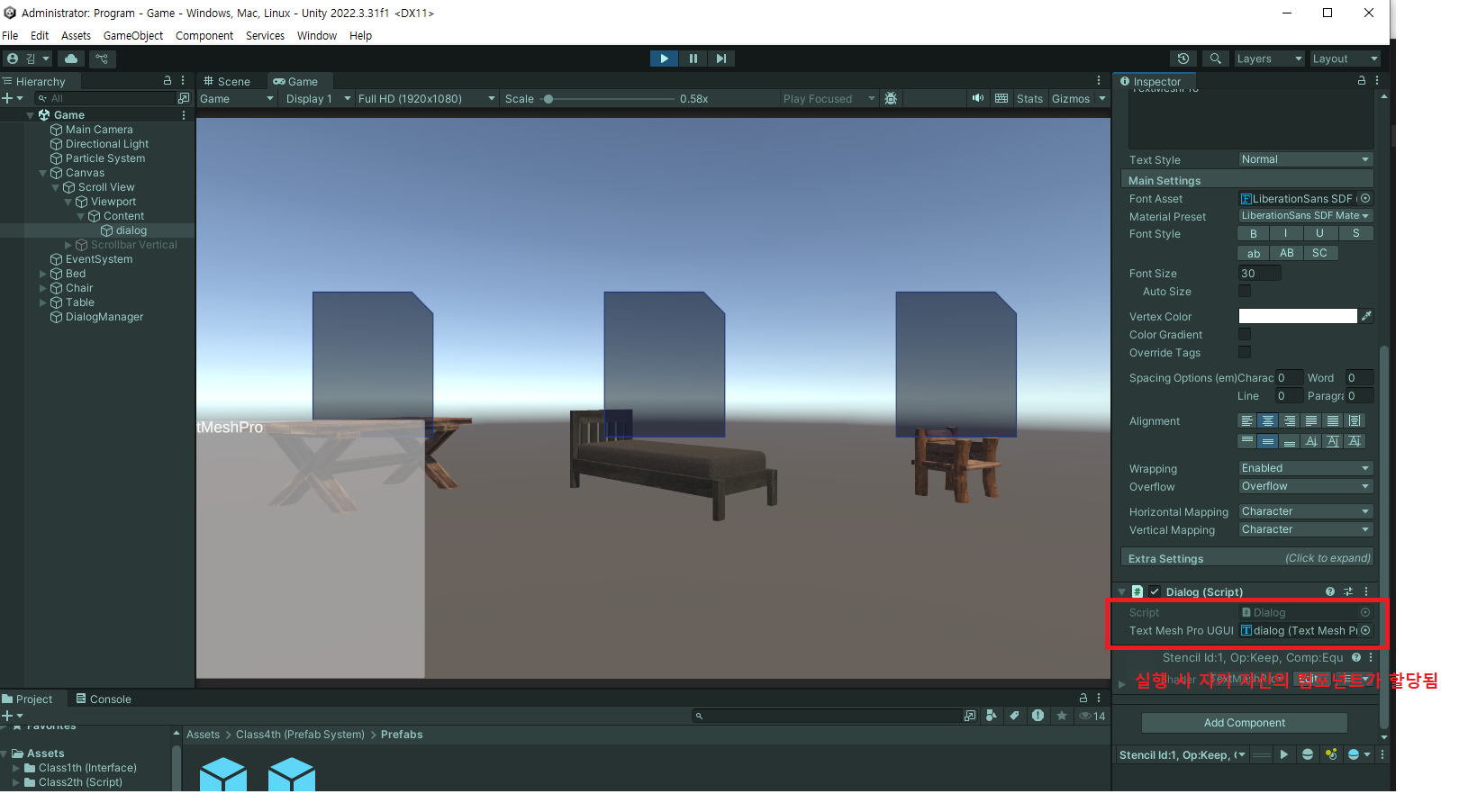Open the Horizontal Mapping dropdown

coord(1305,511)
